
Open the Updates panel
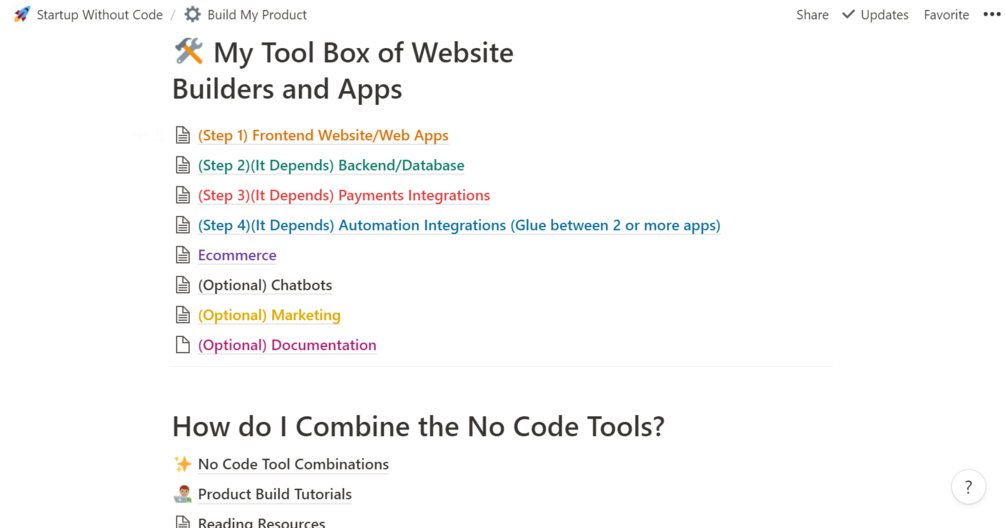click(875, 15)
